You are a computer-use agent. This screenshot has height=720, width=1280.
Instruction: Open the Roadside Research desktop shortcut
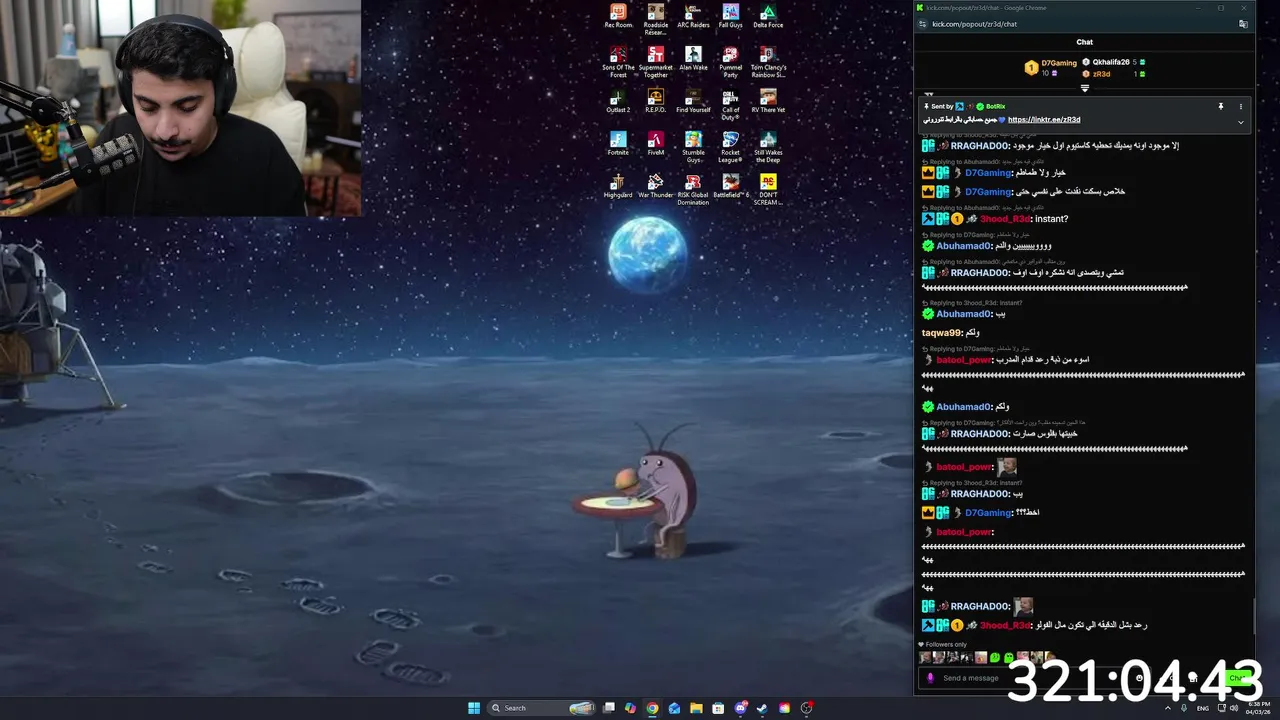click(x=656, y=18)
